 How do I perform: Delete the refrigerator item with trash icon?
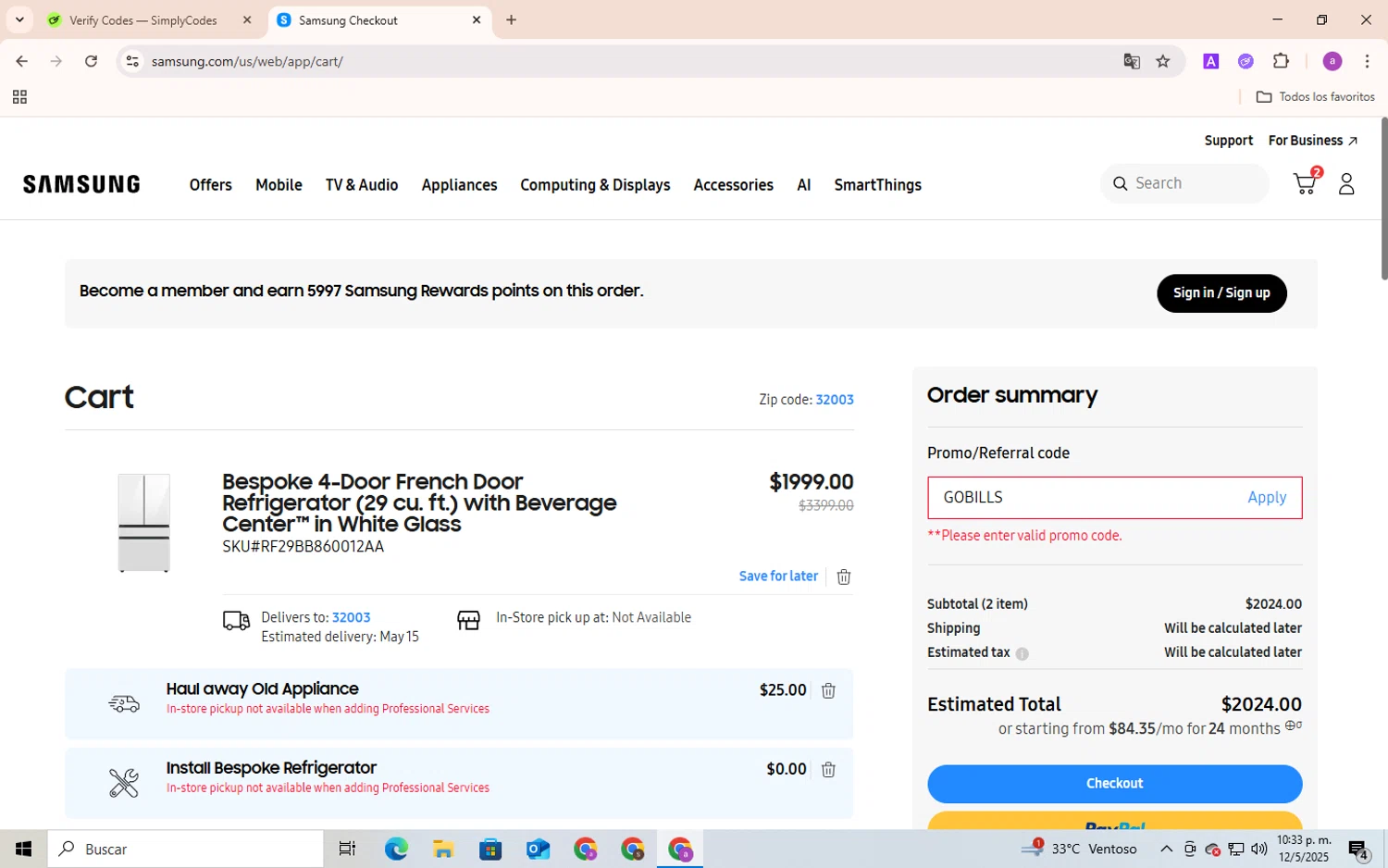(844, 577)
